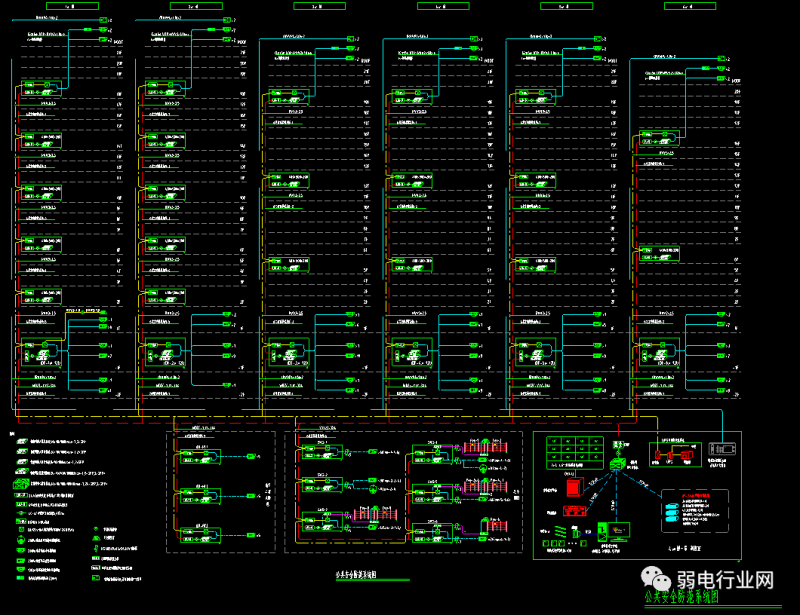Viewport: 800px width, 615px height.
Task: Select the green network switch symbol
Action: 619,463
